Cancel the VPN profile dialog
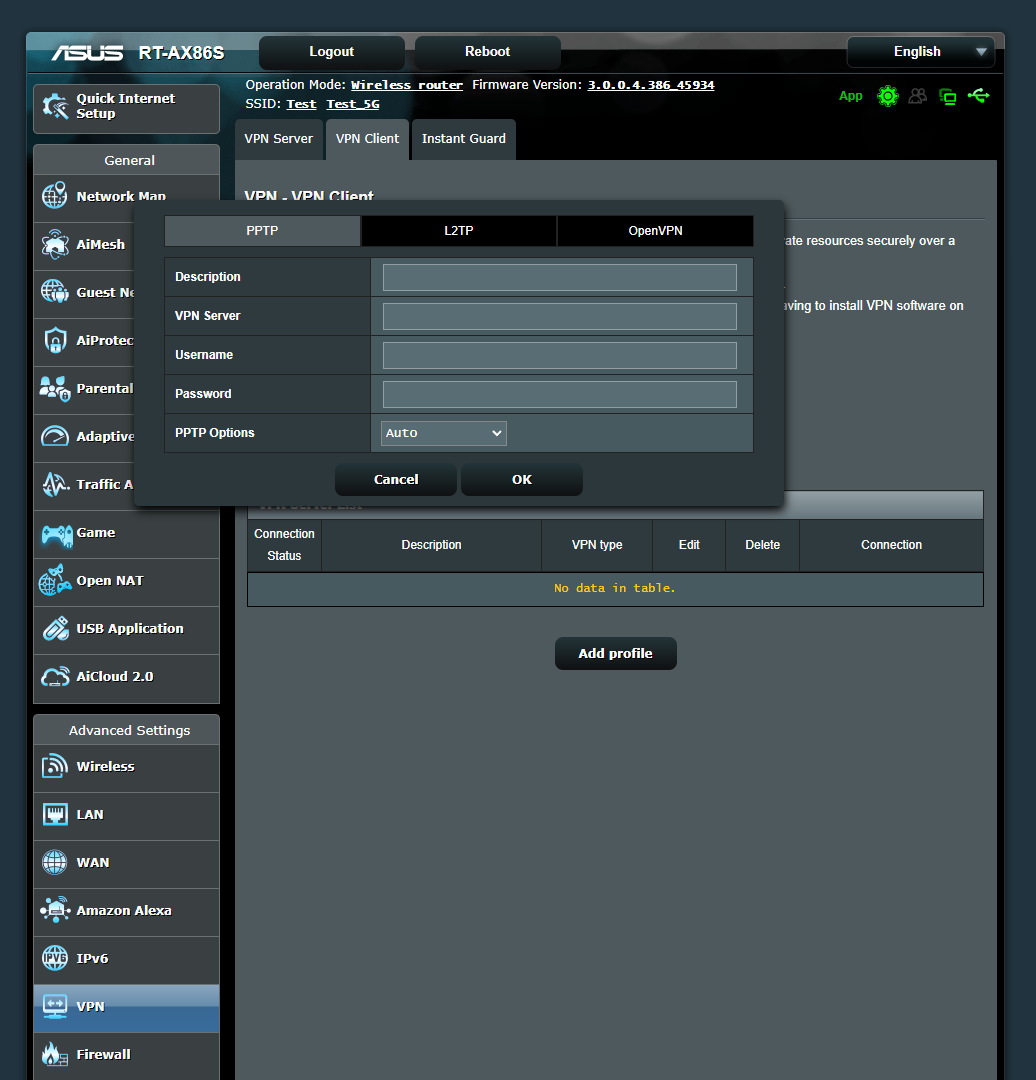Viewport: 1036px width, 1080px height. point(395,479)
